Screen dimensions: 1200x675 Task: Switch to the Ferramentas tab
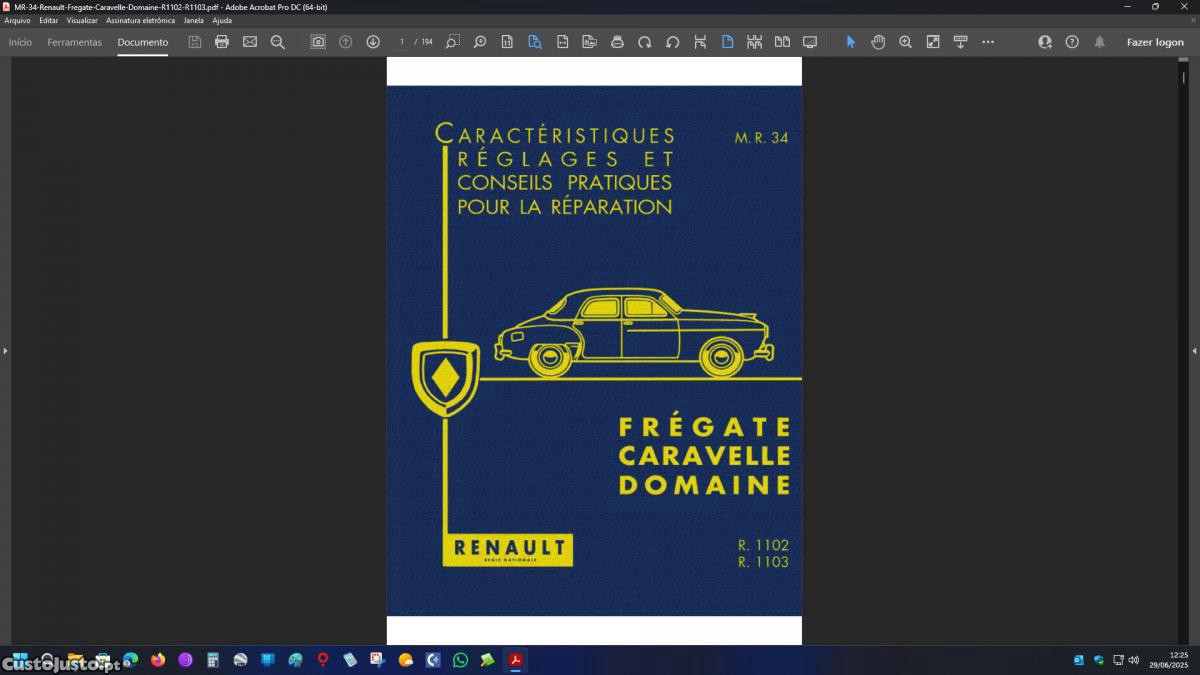74,42
